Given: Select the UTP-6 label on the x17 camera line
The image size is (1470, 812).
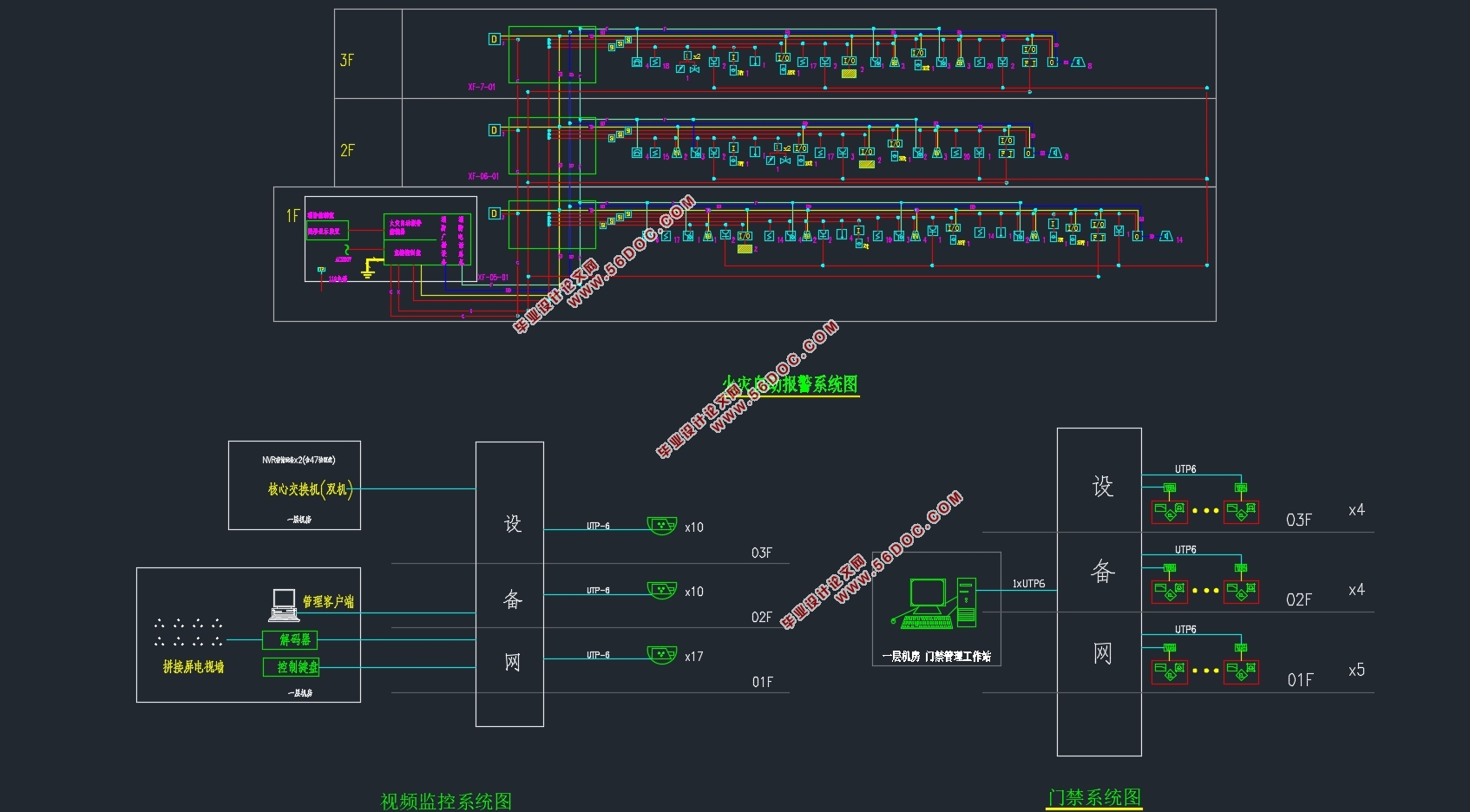Looking at the screenshot, I should coord(598,655).
